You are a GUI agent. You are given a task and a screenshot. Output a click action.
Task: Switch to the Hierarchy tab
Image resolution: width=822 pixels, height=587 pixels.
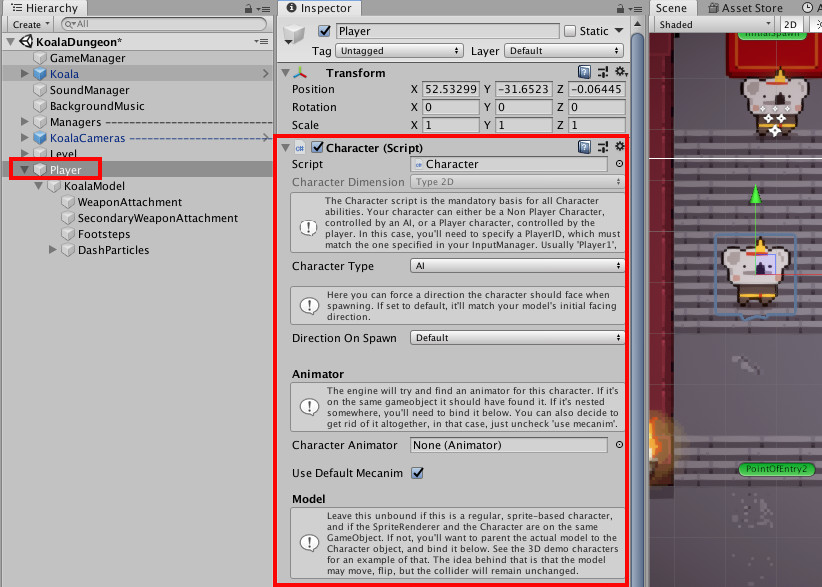[x=44, y=8]
